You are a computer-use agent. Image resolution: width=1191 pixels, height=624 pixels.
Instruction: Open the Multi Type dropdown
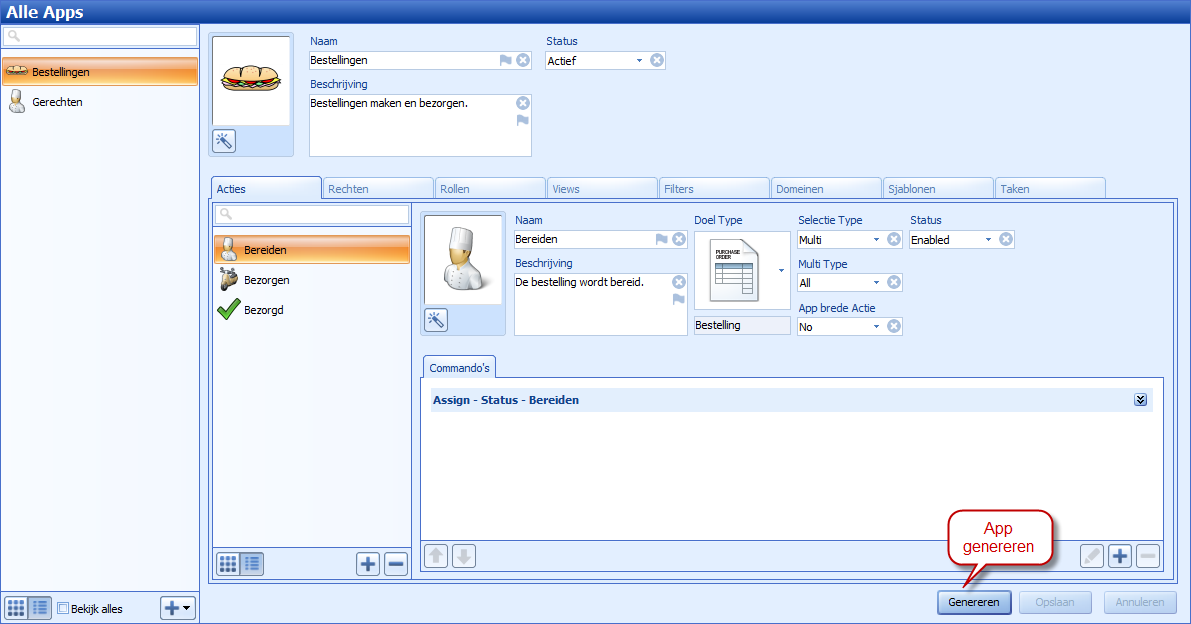coord(876,283)
